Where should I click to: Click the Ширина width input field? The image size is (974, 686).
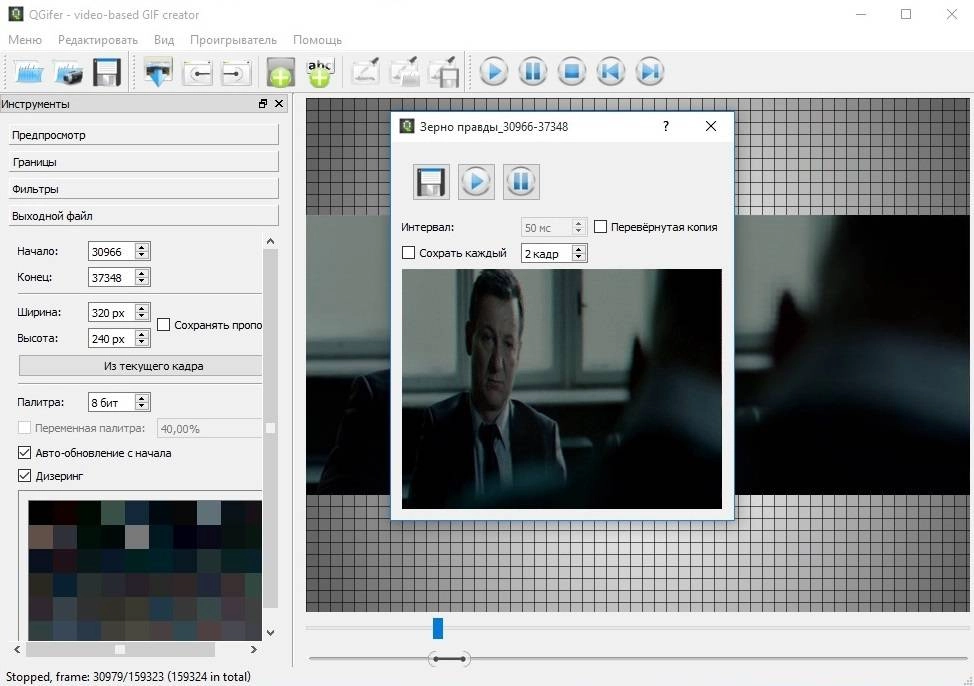112,313
